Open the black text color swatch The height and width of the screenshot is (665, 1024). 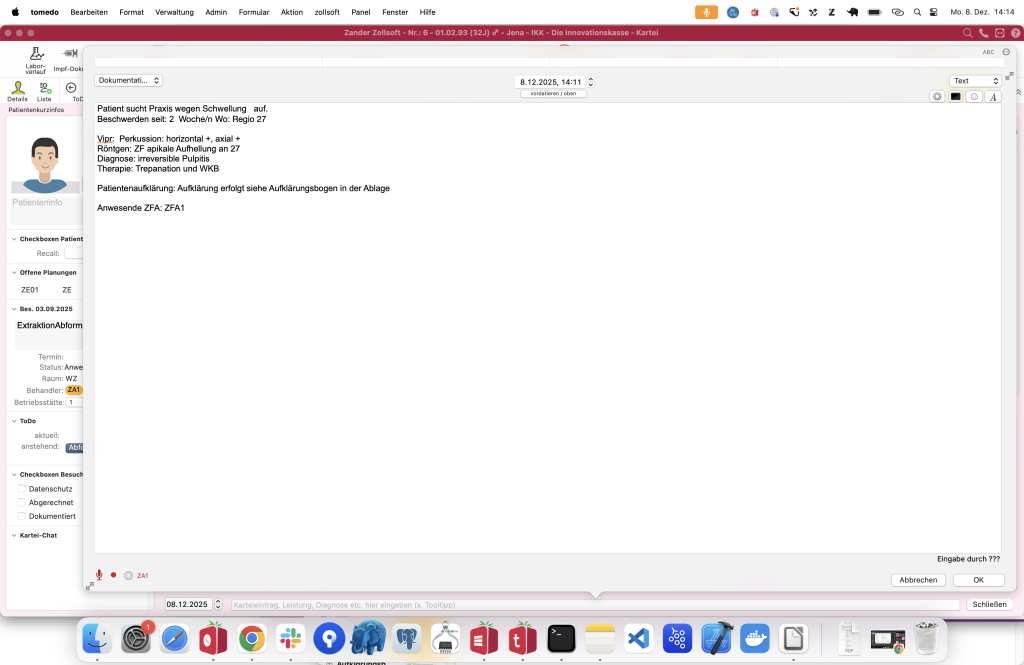[956, 97]
